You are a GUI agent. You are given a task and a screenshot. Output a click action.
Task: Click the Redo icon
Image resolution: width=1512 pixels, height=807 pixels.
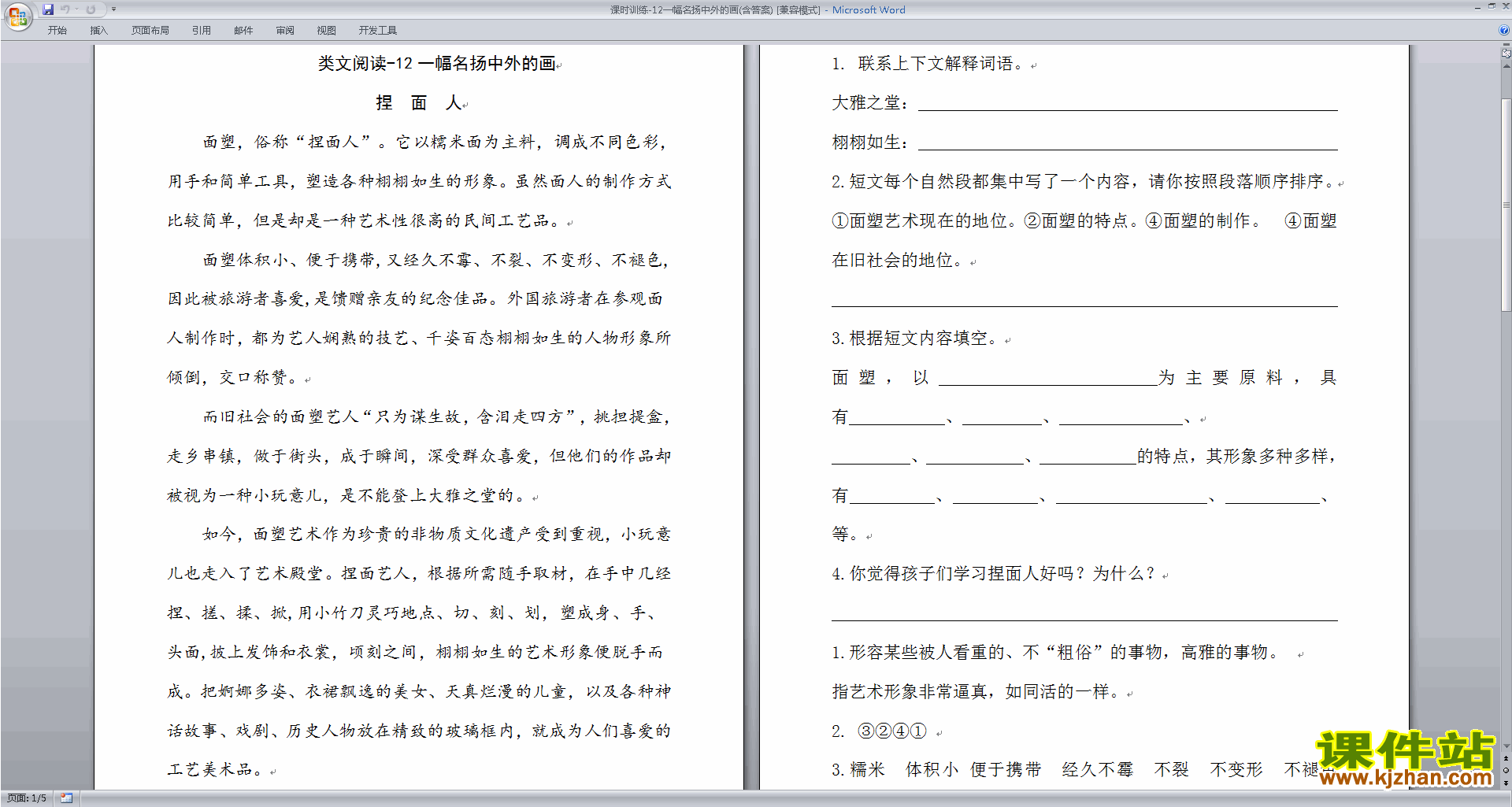click(x=91, y=9)
